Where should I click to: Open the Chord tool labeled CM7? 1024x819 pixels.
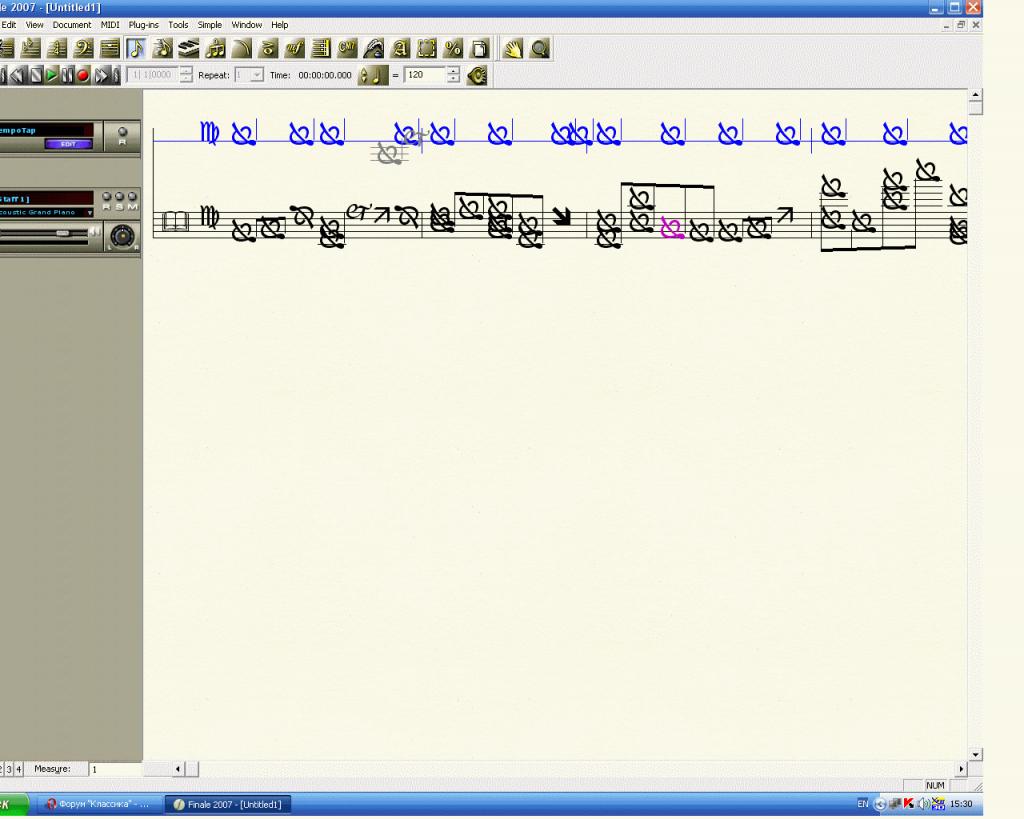point(347,48)
